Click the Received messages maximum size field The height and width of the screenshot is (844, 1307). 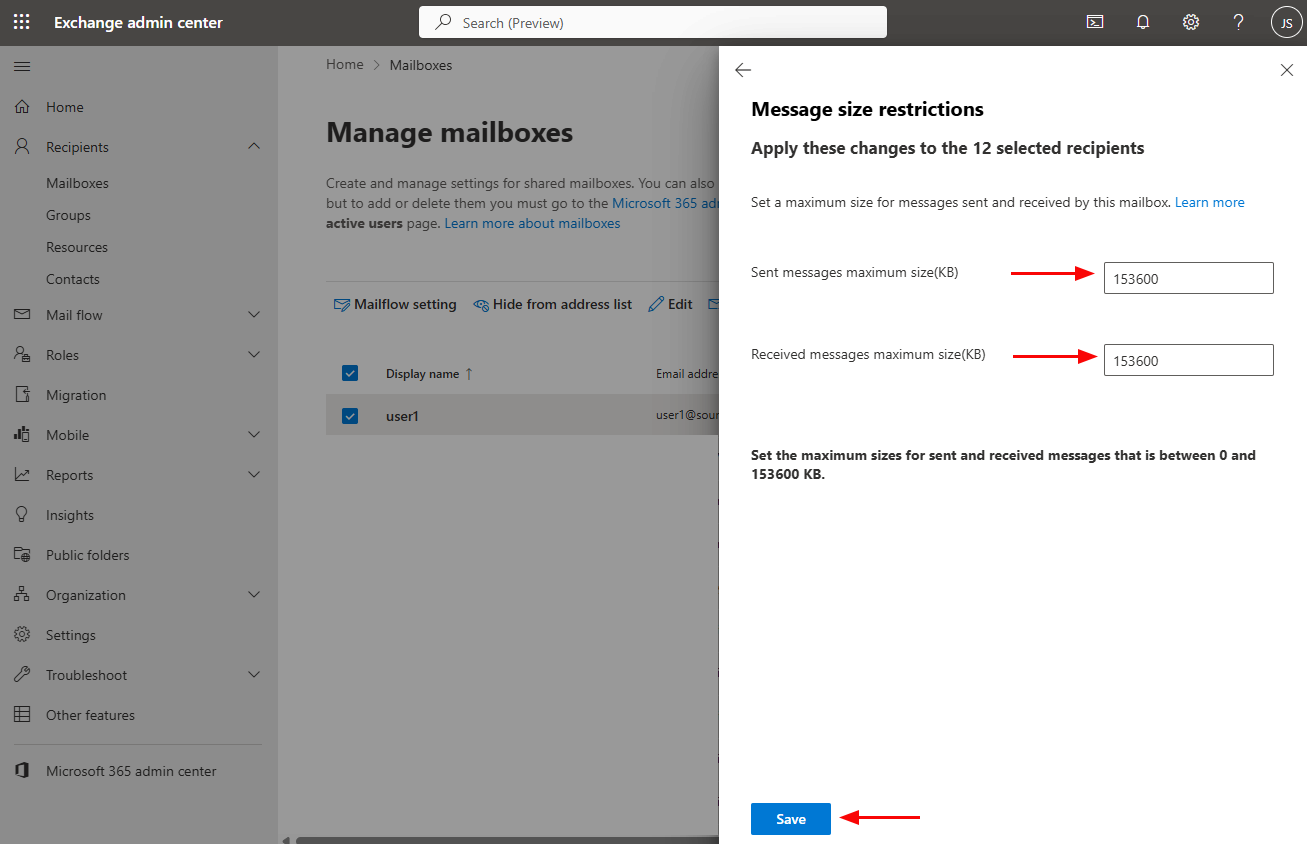coord(1188,360)
